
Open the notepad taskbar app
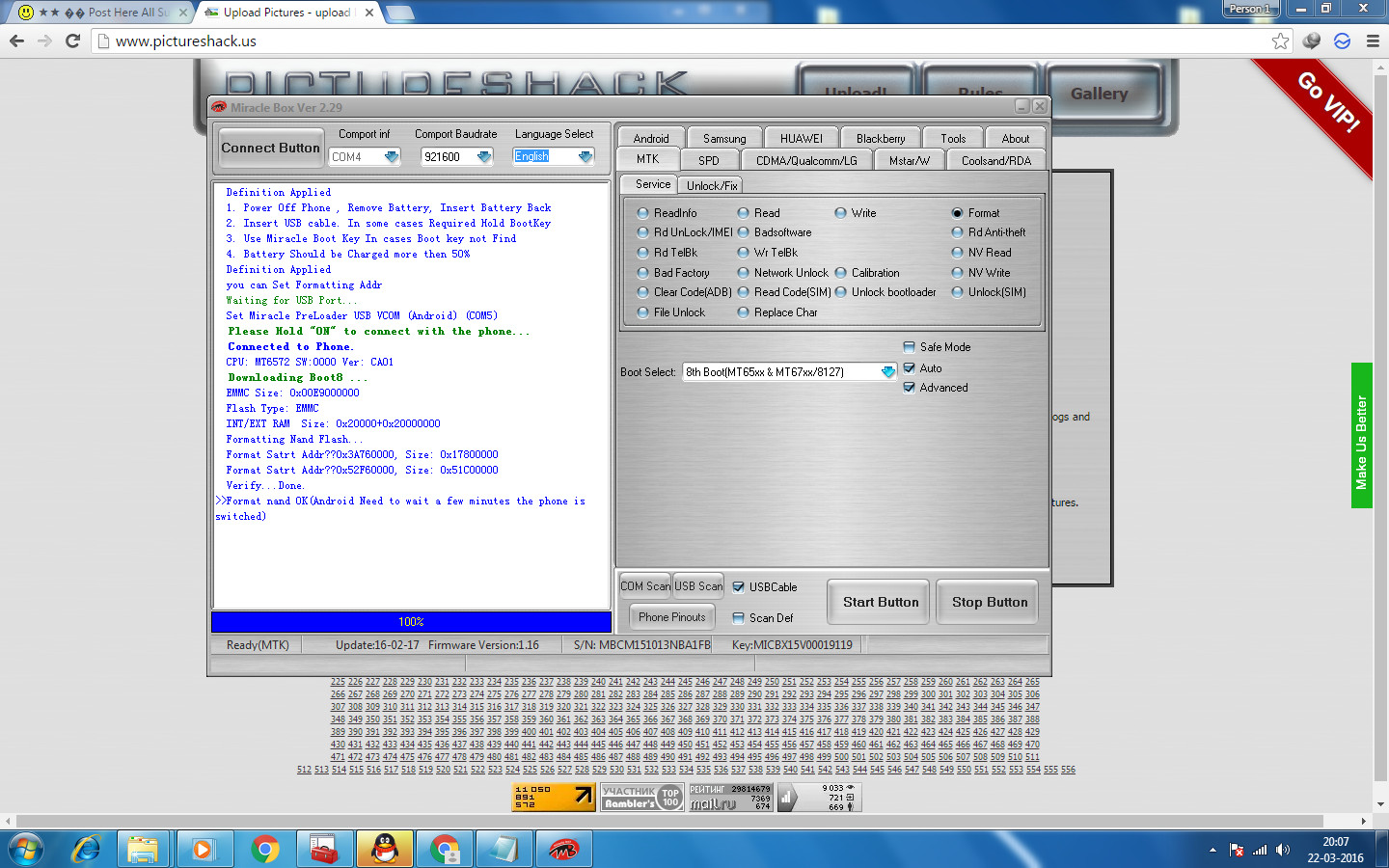pyautogui.click(x=504, y=850)
